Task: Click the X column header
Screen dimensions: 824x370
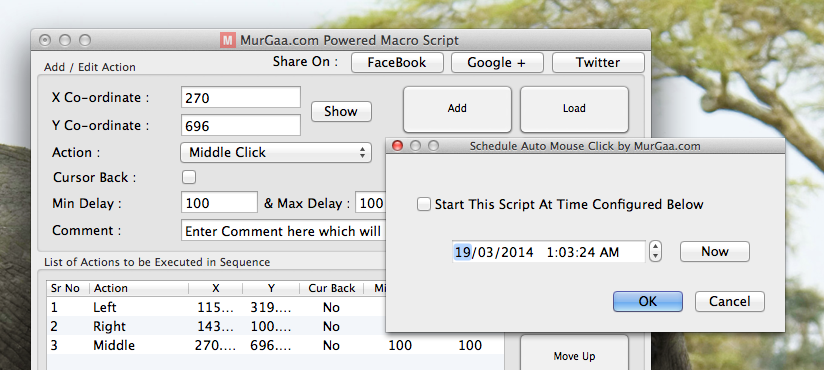Action: 215,288
